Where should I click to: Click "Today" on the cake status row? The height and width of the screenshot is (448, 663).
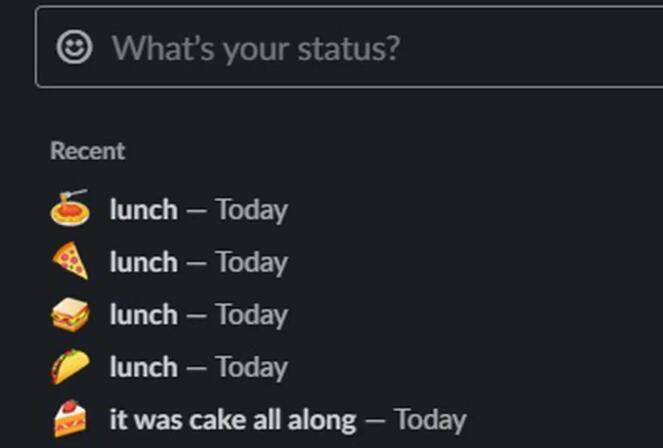(429, 419)
